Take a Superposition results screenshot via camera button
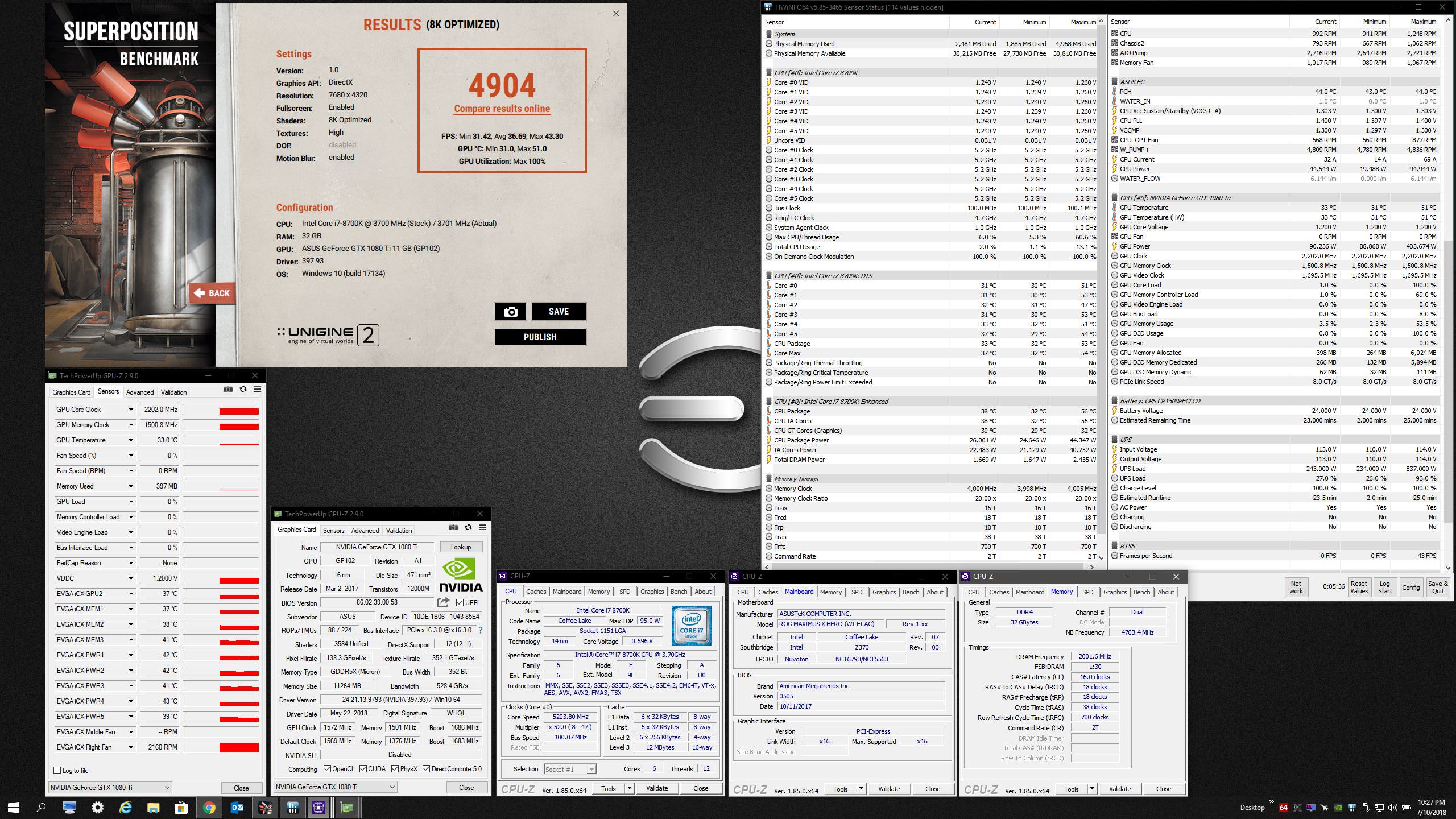 510,311
